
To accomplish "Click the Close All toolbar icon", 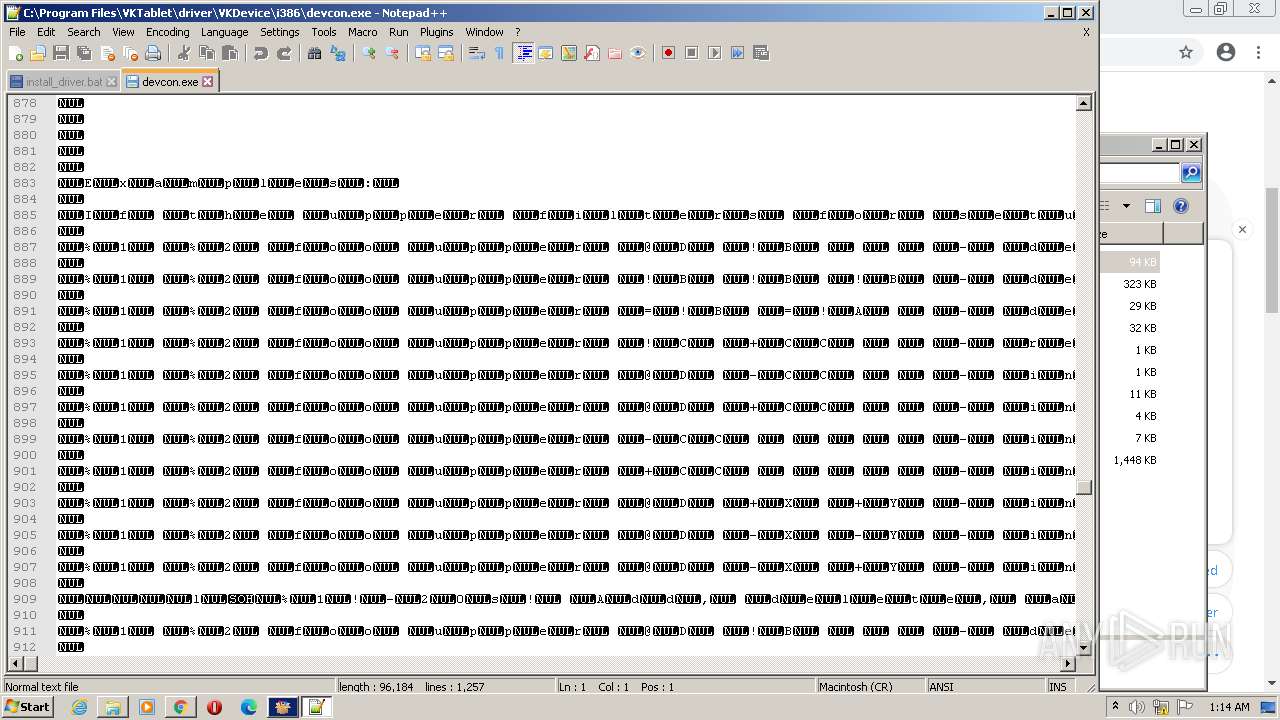I will [x=130, y=53].
